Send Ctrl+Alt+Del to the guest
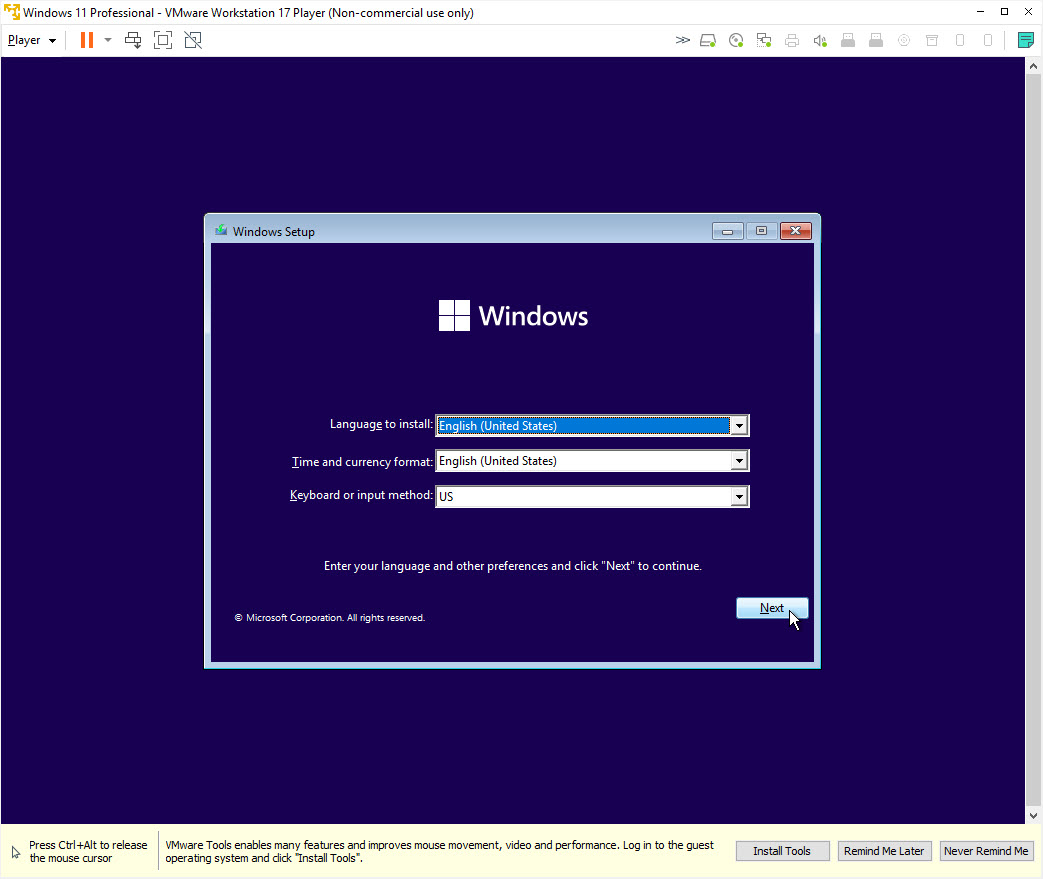Viewport: 1043px width, 879px height. tap(133, 39)
